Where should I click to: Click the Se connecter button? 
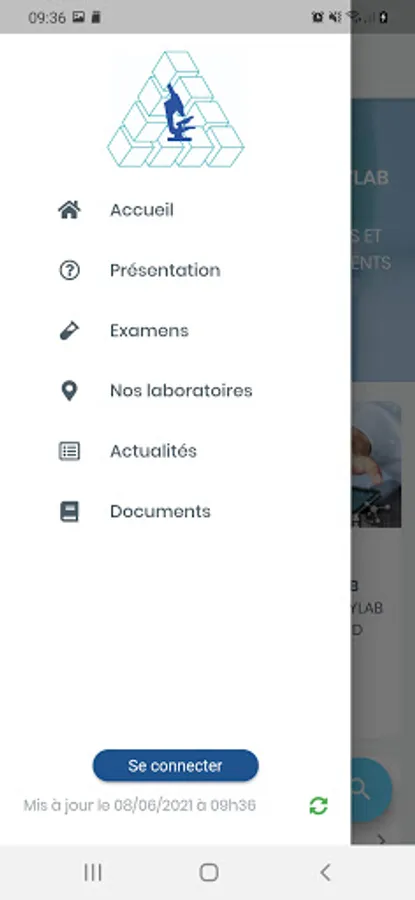176,766
